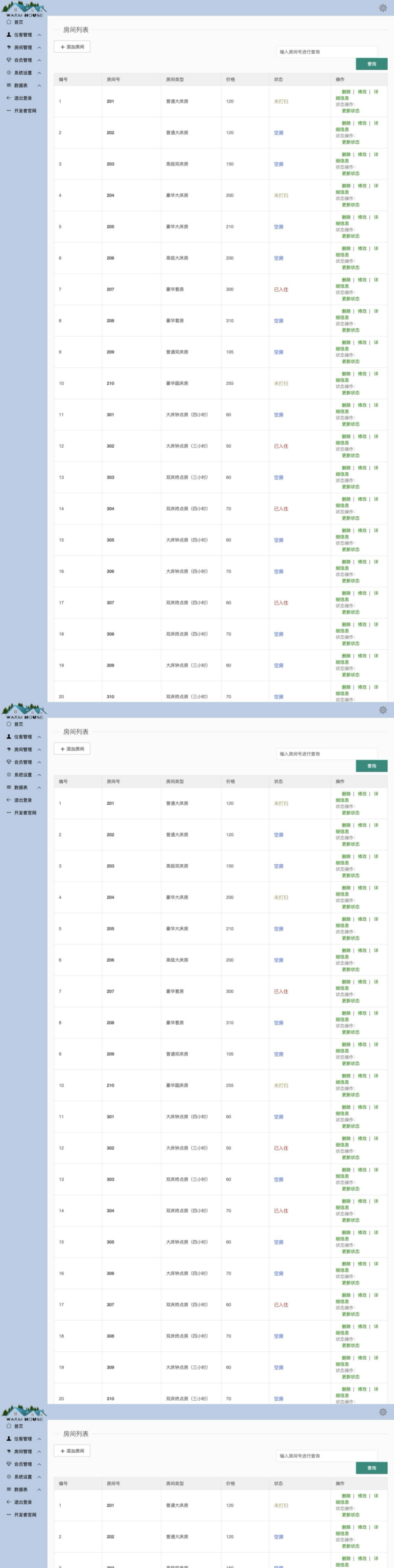
Task: Click 更新状态 for room 207 in the topmost table
Action: pyautogui.click(x=350, y=299)
